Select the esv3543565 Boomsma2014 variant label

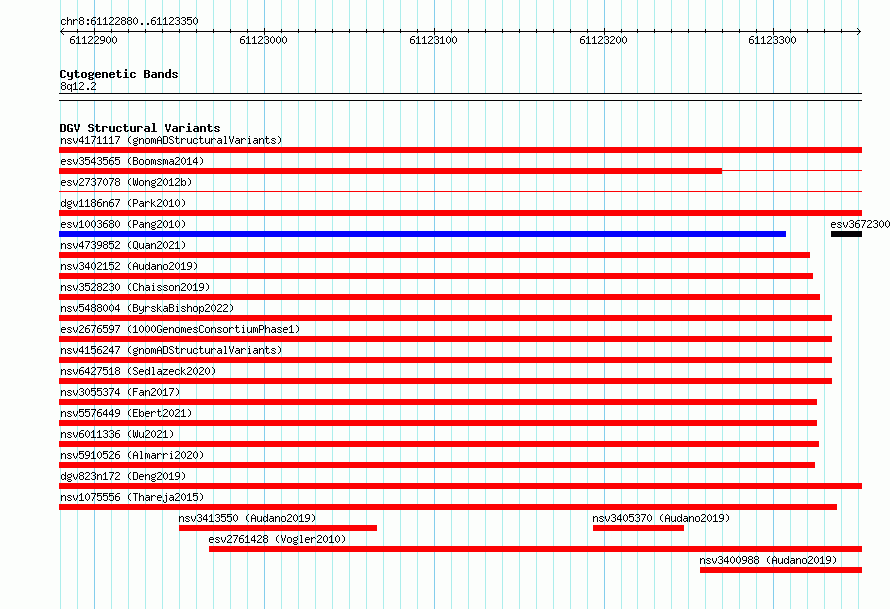(x=132, y=161)
